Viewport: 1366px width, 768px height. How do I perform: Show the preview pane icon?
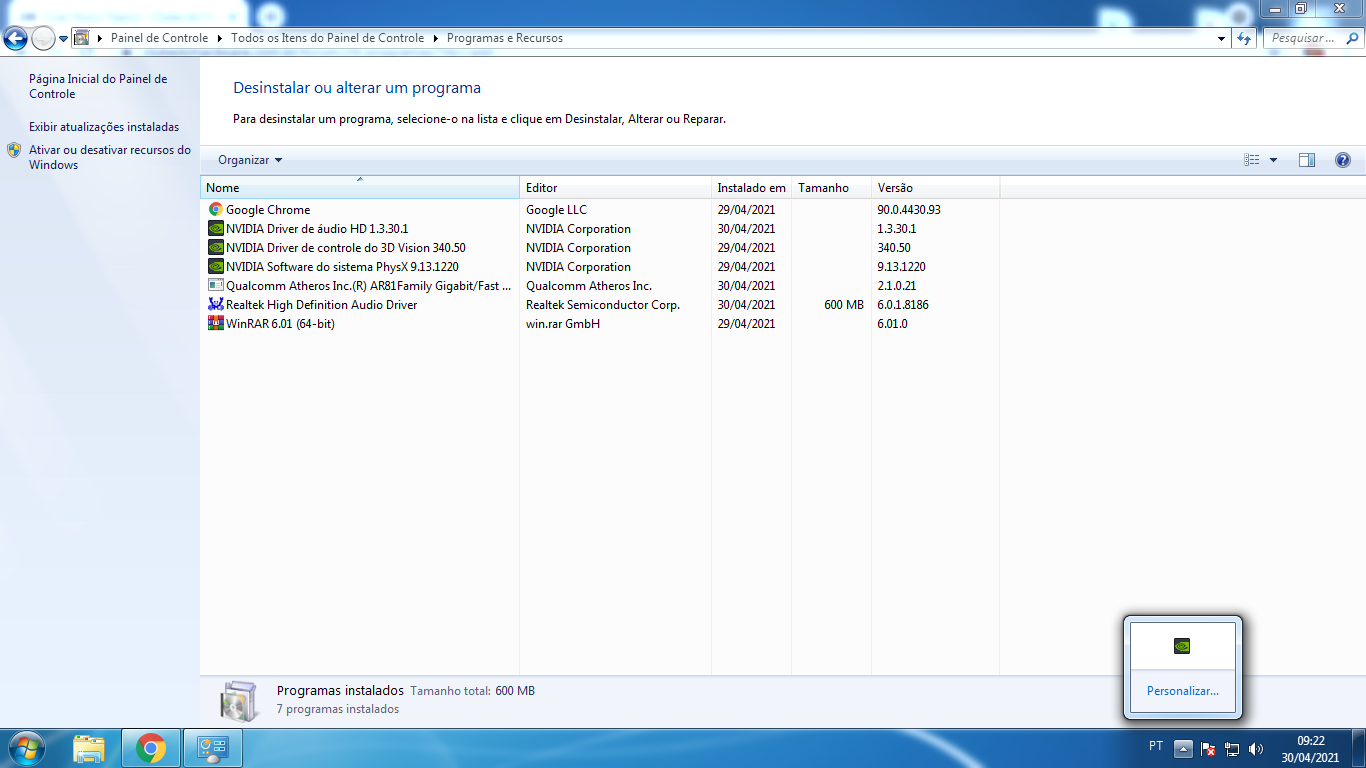(1307, 160)
